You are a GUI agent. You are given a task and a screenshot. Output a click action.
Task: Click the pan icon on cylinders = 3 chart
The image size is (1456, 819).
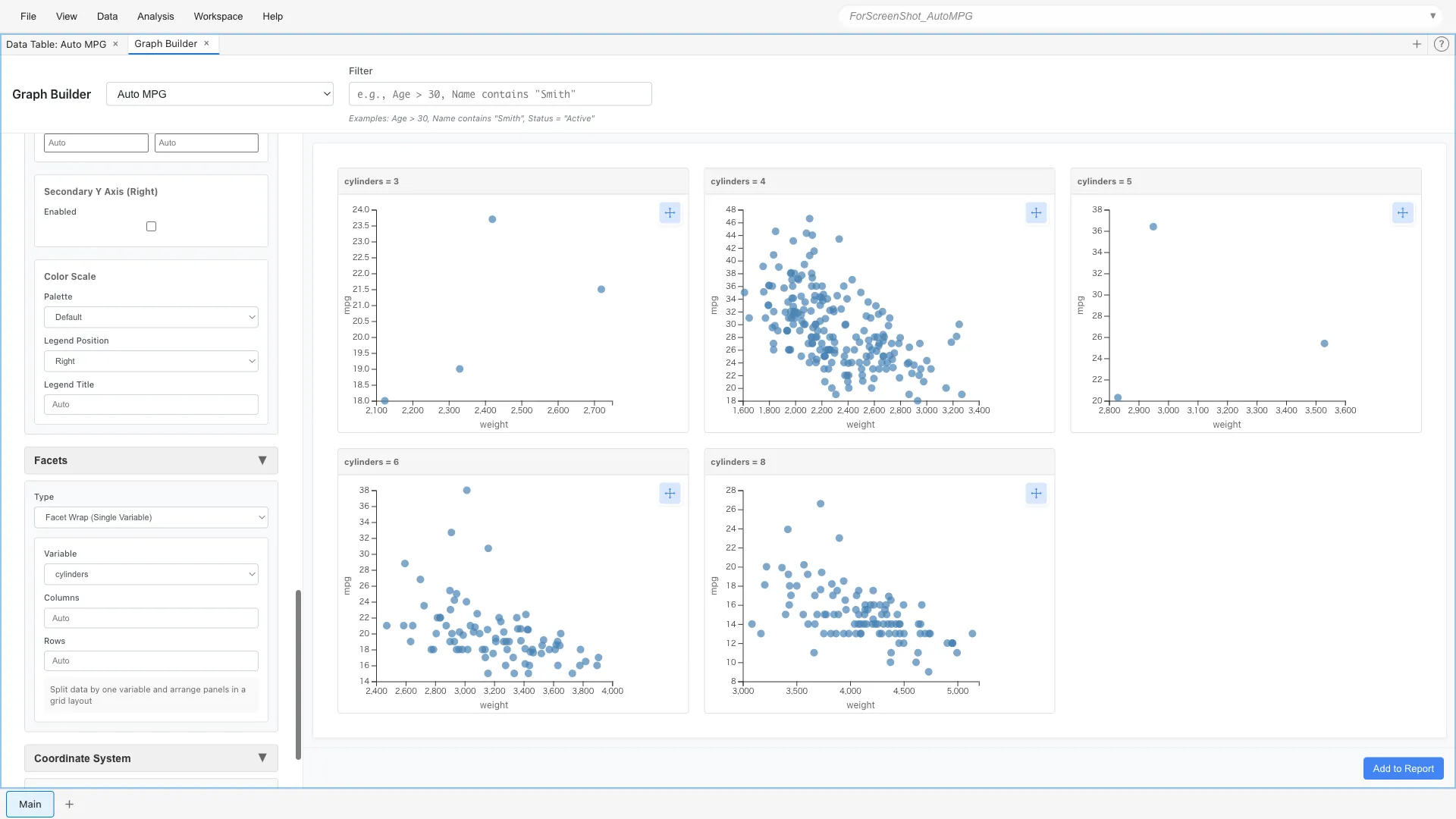pyautogui.click(x=670, y=213)
